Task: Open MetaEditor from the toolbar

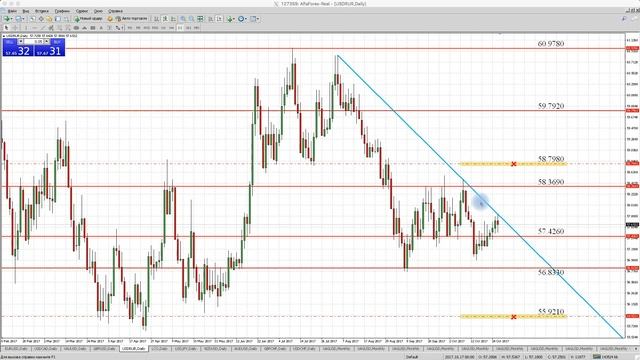Action: pos(109,19)
